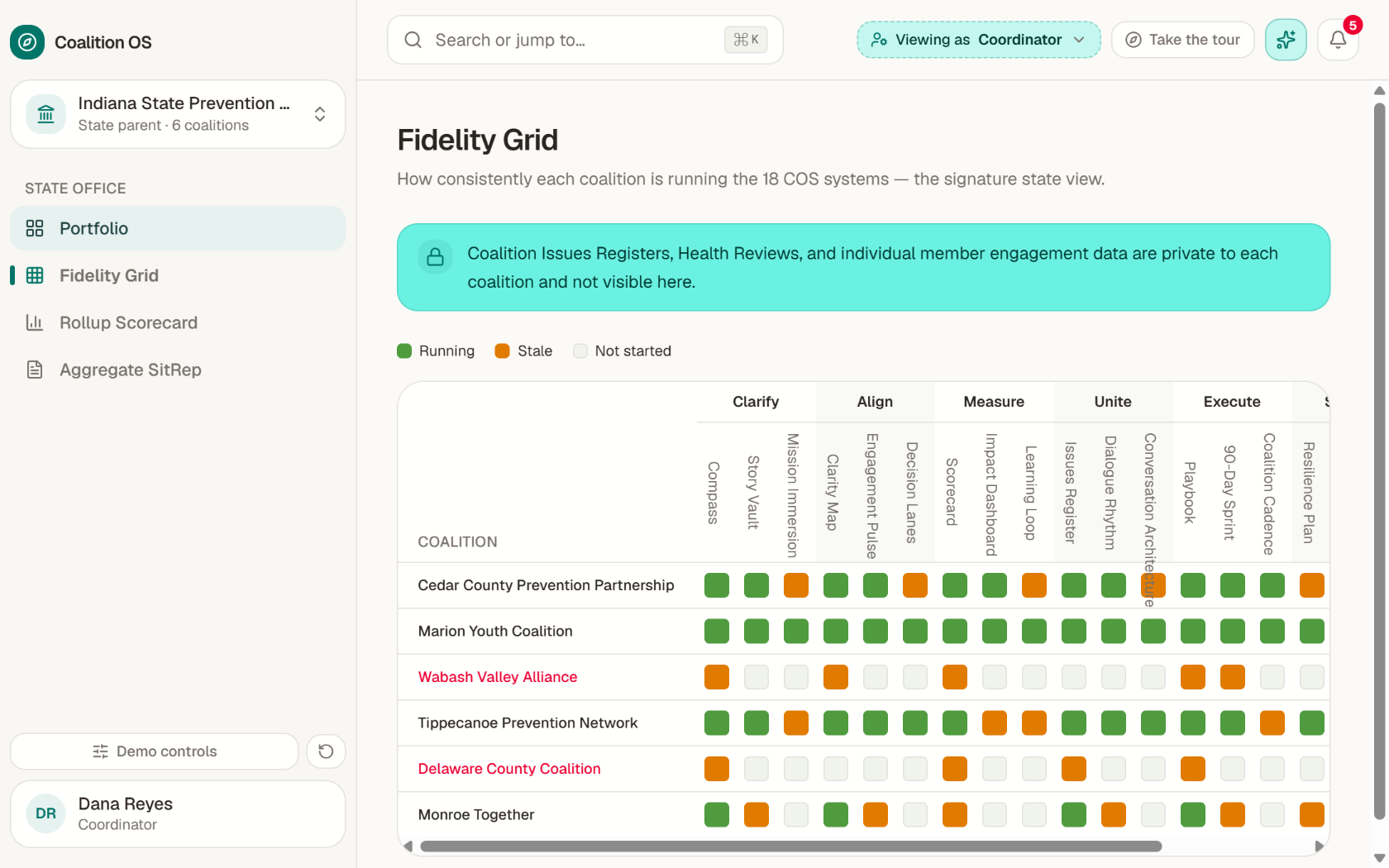Click Monroe Together Mission Immersion not-started cell
Viewport: 1389px width, 868px height.
796,815
